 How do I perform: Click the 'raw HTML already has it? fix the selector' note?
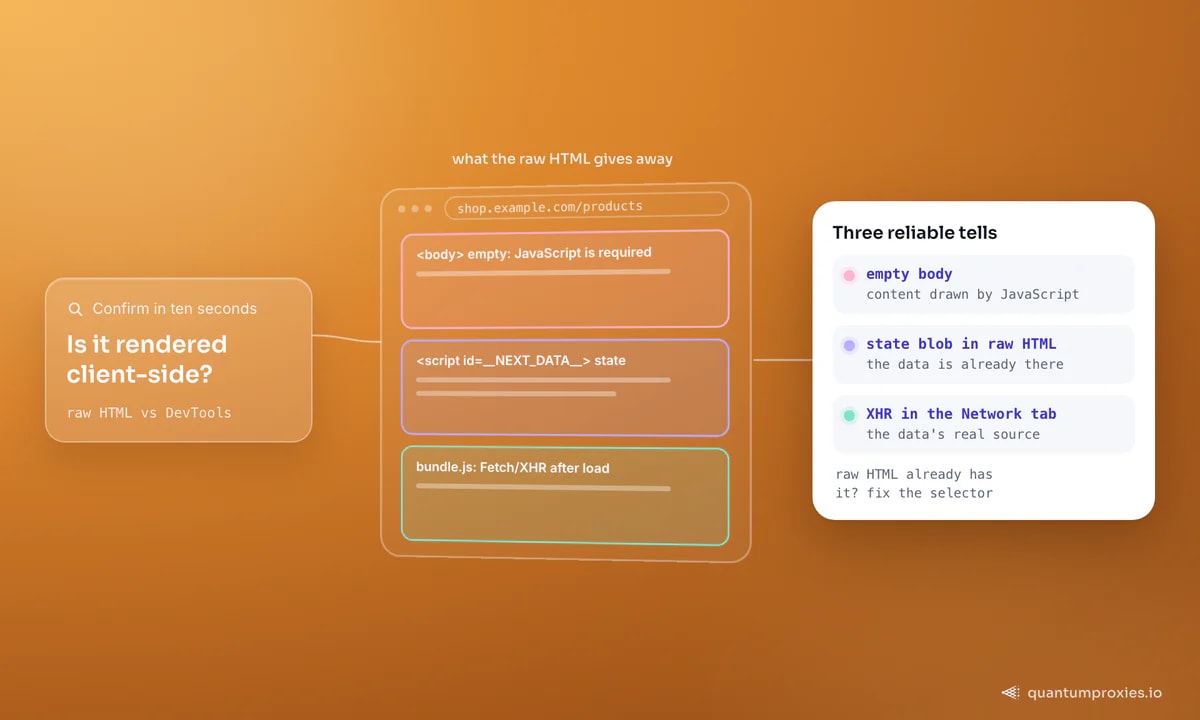tap(915, 483)
